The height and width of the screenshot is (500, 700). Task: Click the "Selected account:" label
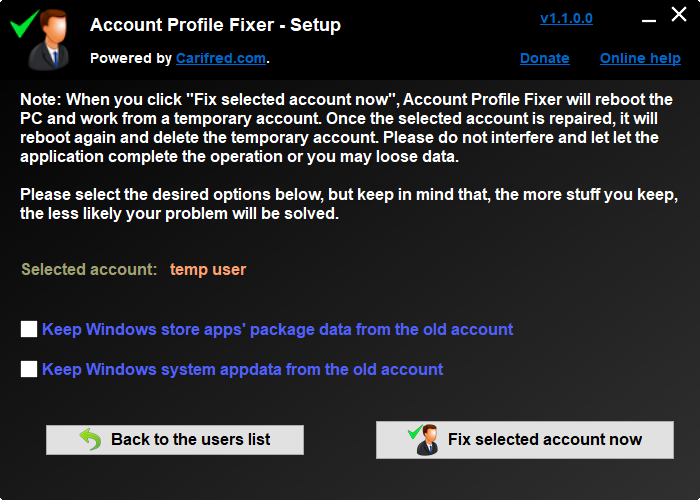tap(89, 269)
